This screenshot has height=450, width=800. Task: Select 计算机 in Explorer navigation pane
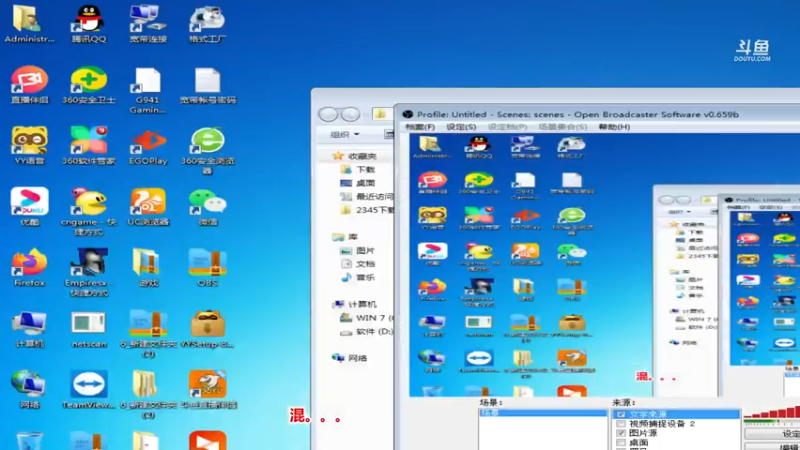point(355,304)
